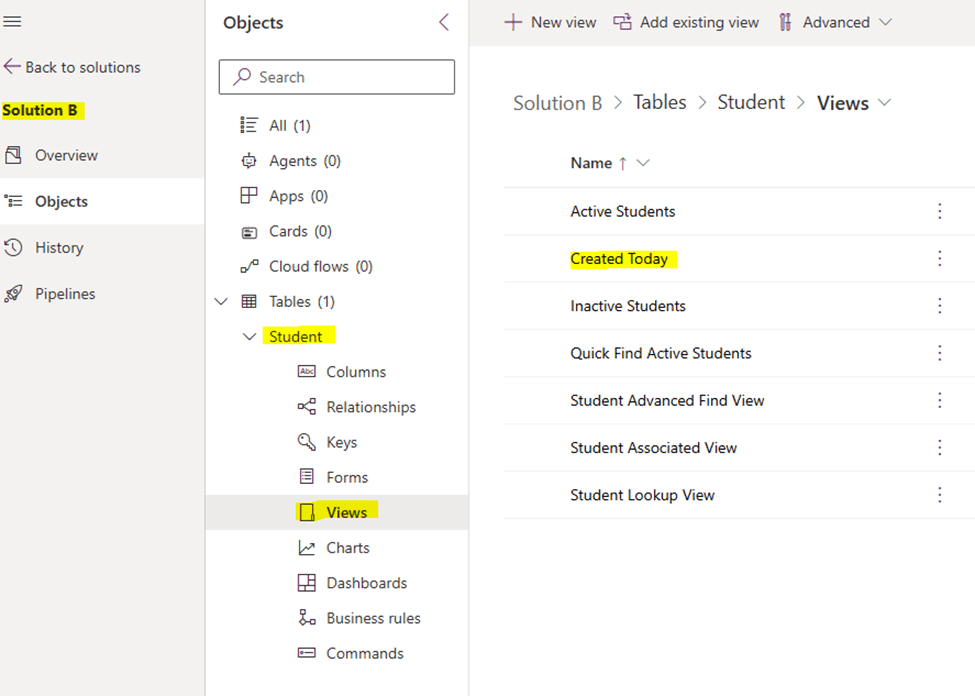Screen dimensions: 975x696
Task: Collapse the Student table node
Action: (249, 337)
